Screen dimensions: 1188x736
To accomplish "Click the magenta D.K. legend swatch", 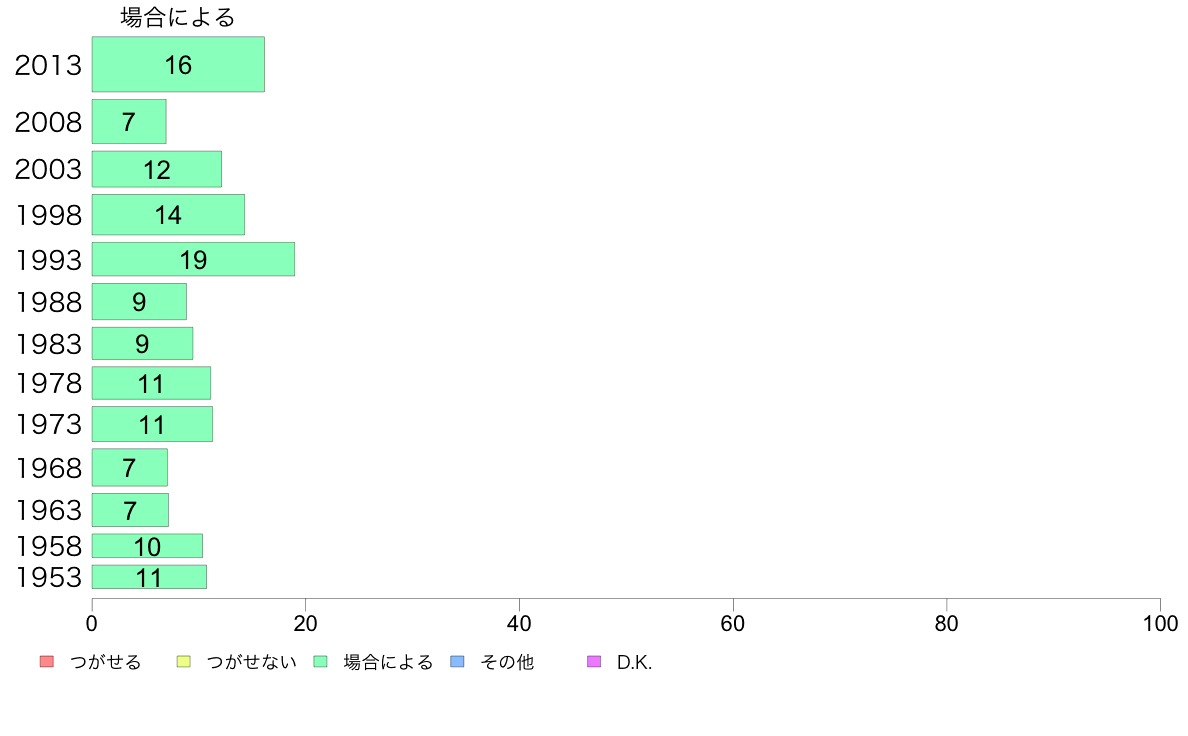I will click(594, 662).
